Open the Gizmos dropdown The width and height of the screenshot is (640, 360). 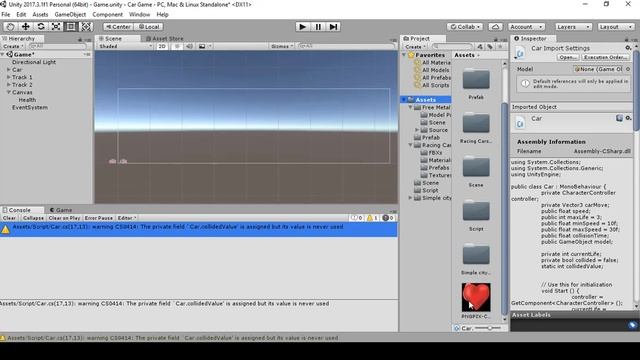tap(282, 46)
